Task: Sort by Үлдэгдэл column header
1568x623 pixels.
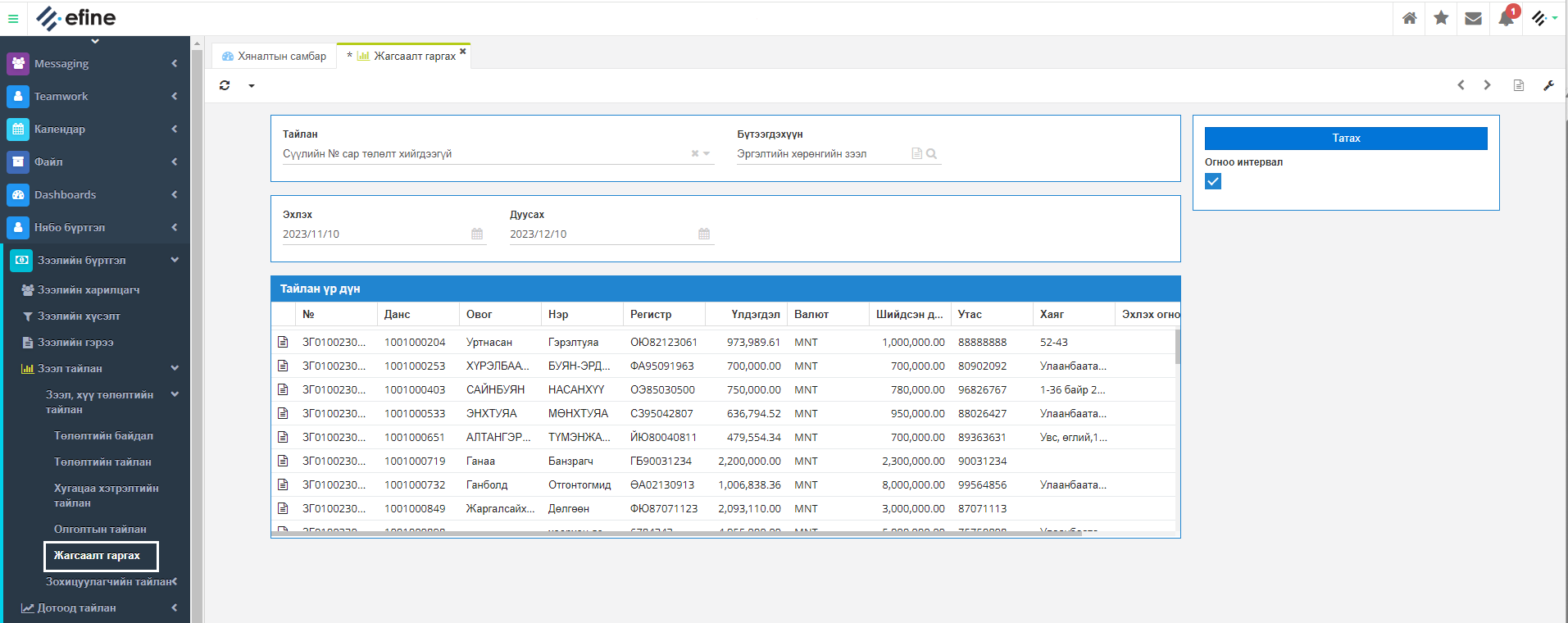Action: pos(746,314)
